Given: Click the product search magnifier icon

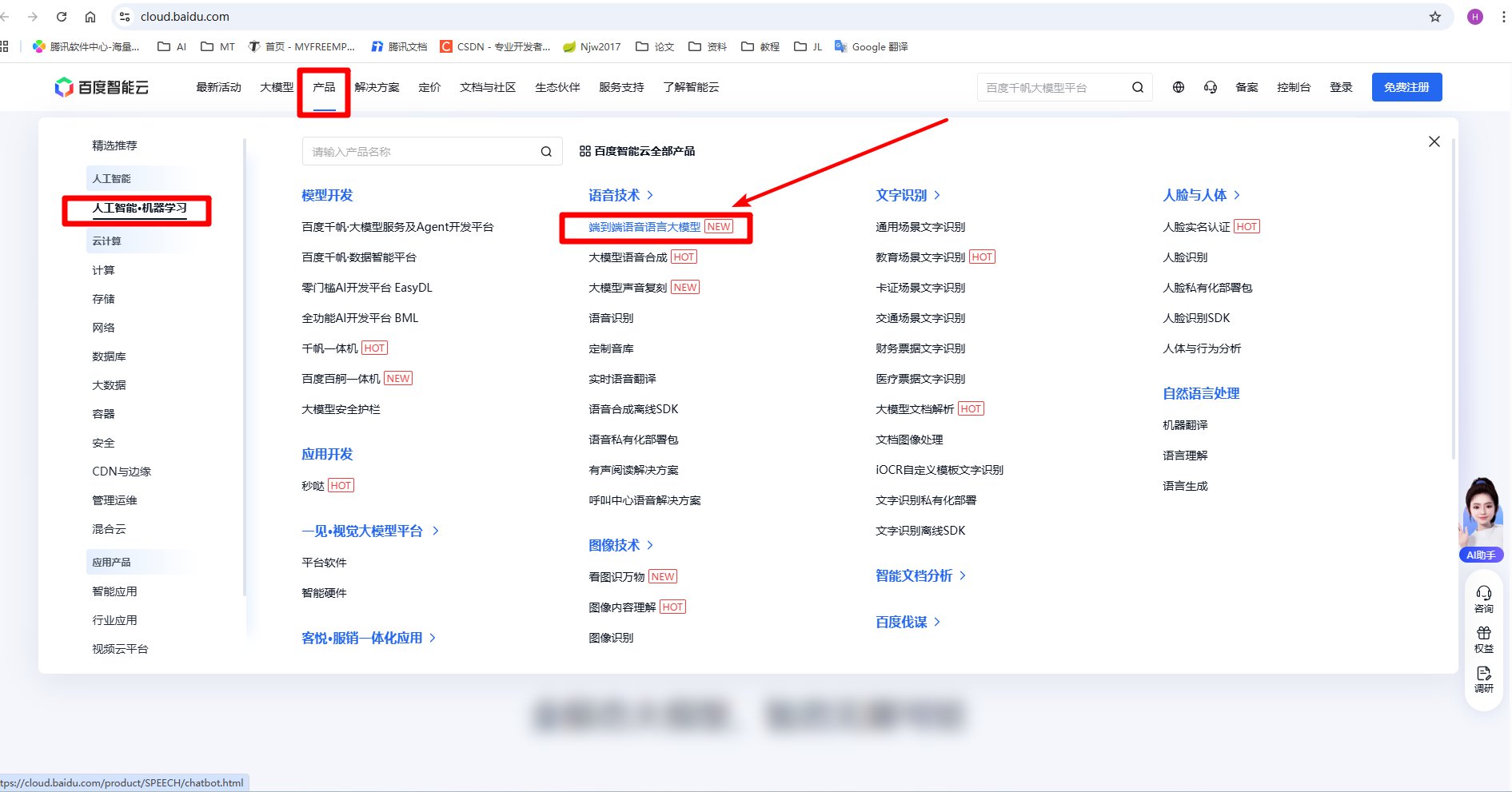Looking at the screenshot, I should (546, 152).
